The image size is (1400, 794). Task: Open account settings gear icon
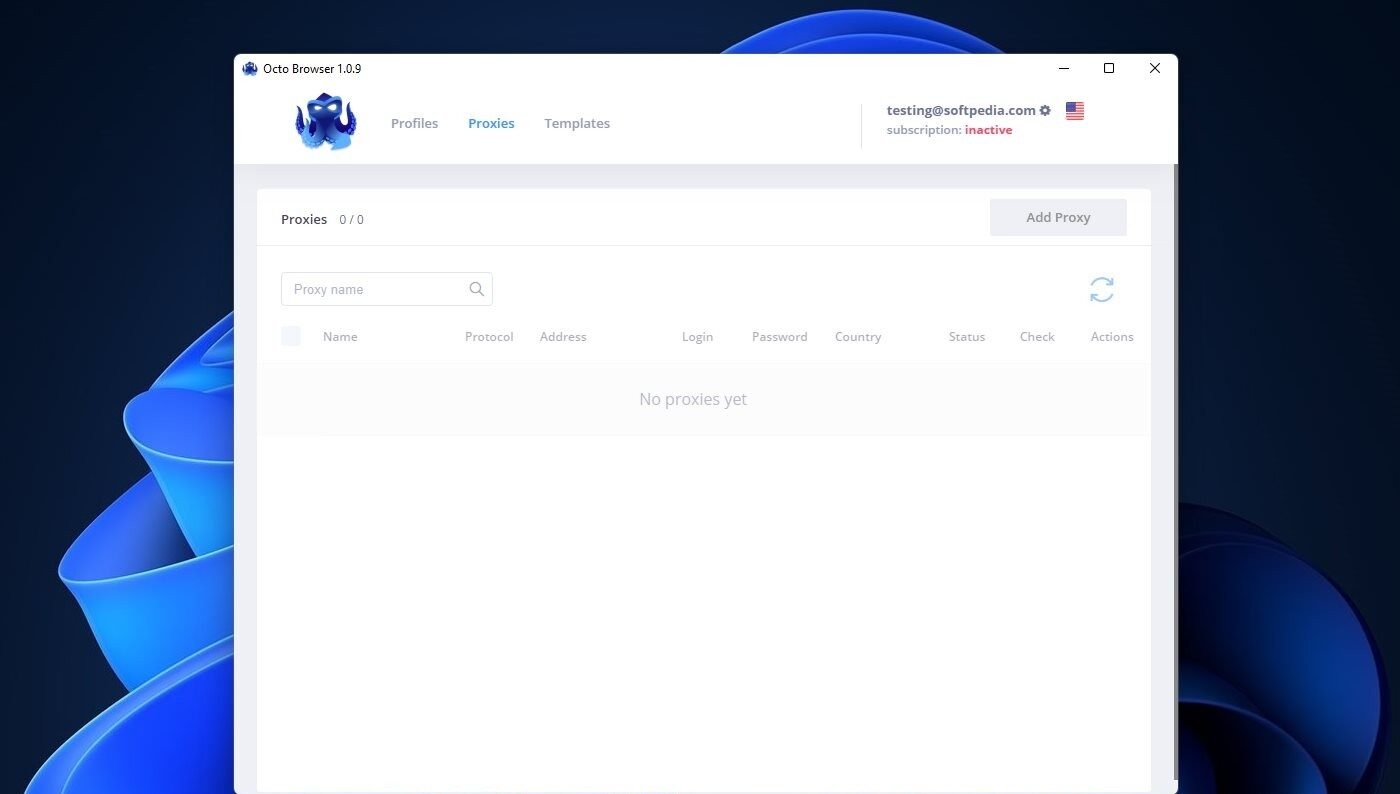1045,111
